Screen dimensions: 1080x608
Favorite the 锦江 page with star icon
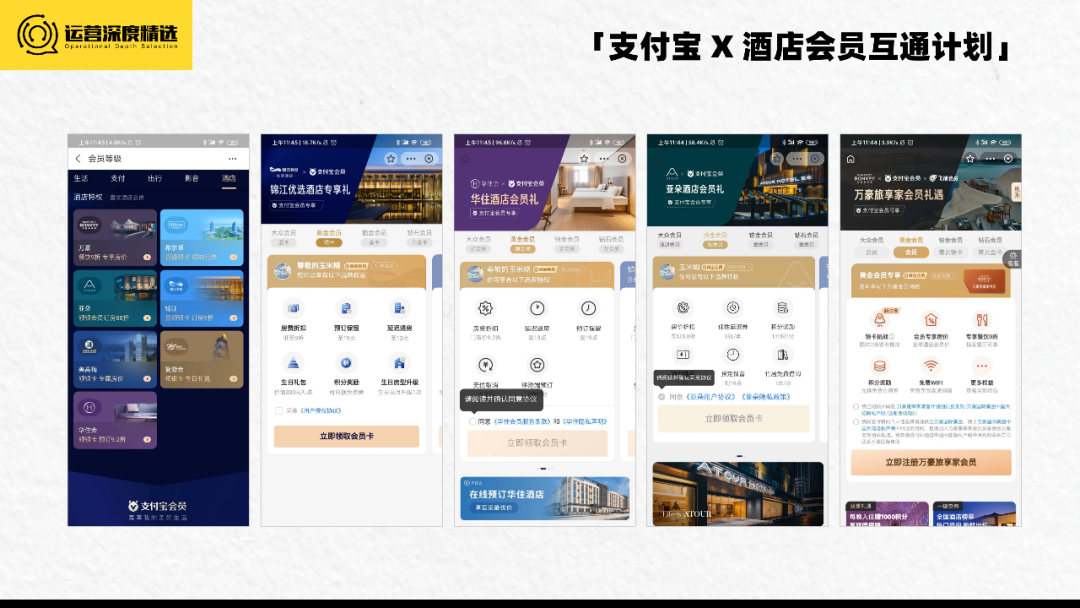[x=391, y=158]
